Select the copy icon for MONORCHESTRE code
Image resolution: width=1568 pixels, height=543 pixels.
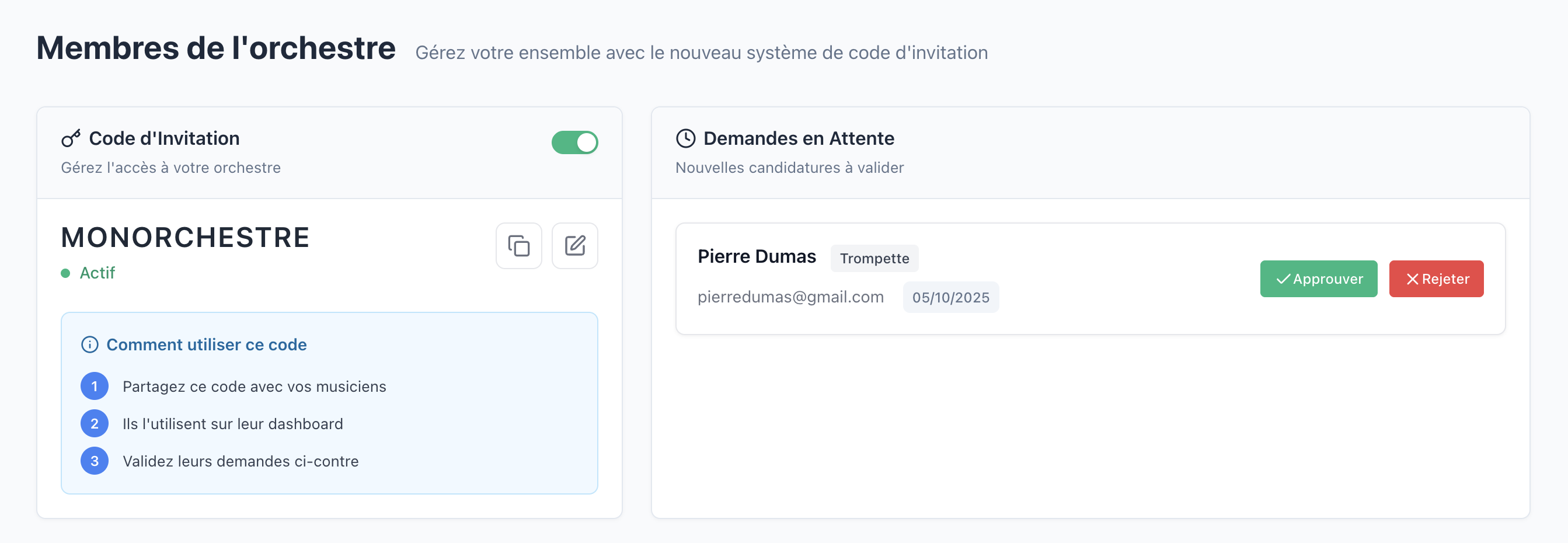click(518, 246)
